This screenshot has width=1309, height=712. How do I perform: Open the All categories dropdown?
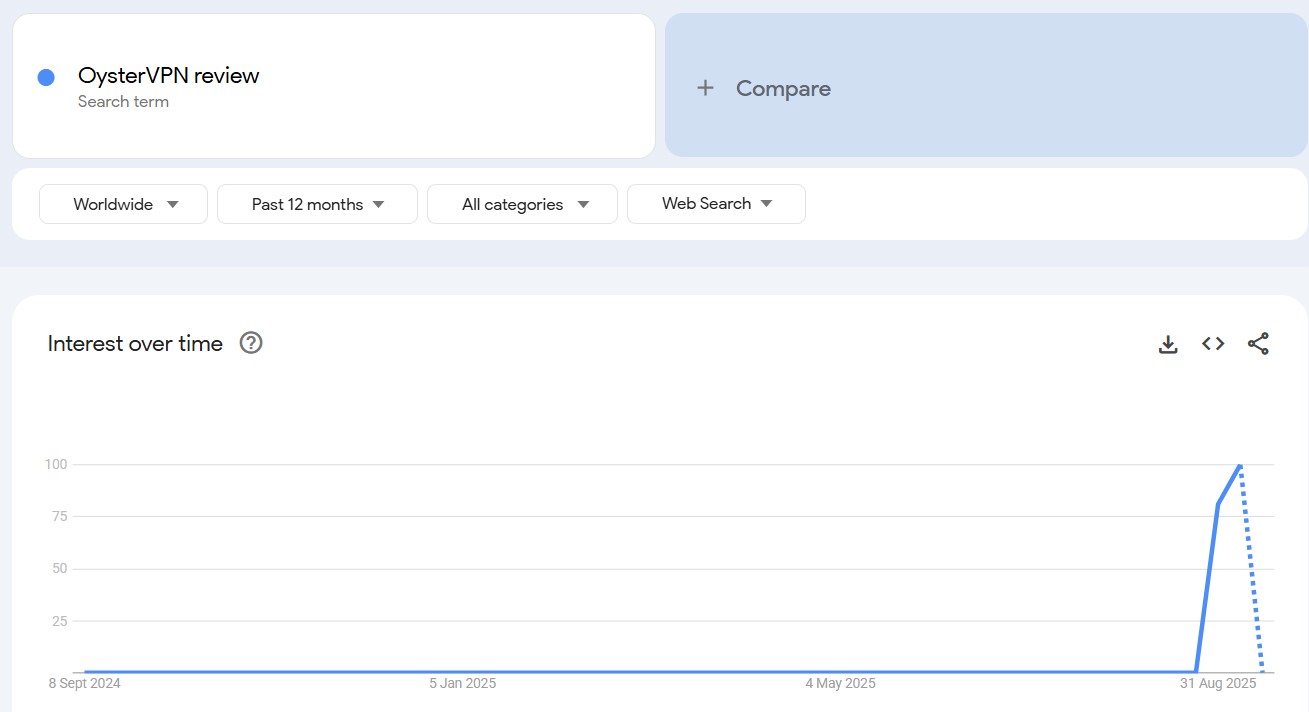[x=522, y=204]
